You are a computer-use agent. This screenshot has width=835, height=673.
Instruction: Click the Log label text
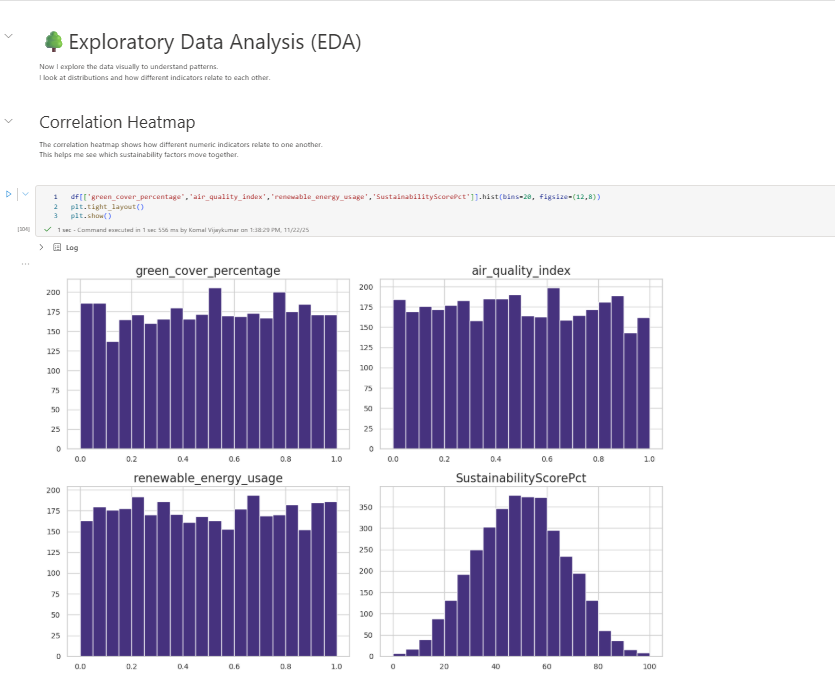pos(72,247)
